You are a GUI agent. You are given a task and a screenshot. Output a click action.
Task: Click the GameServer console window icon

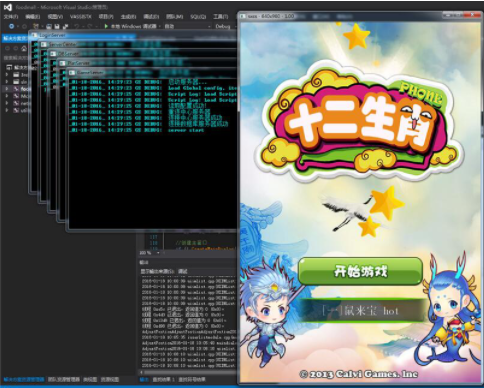pyautogui.click(x=72, y=72)
